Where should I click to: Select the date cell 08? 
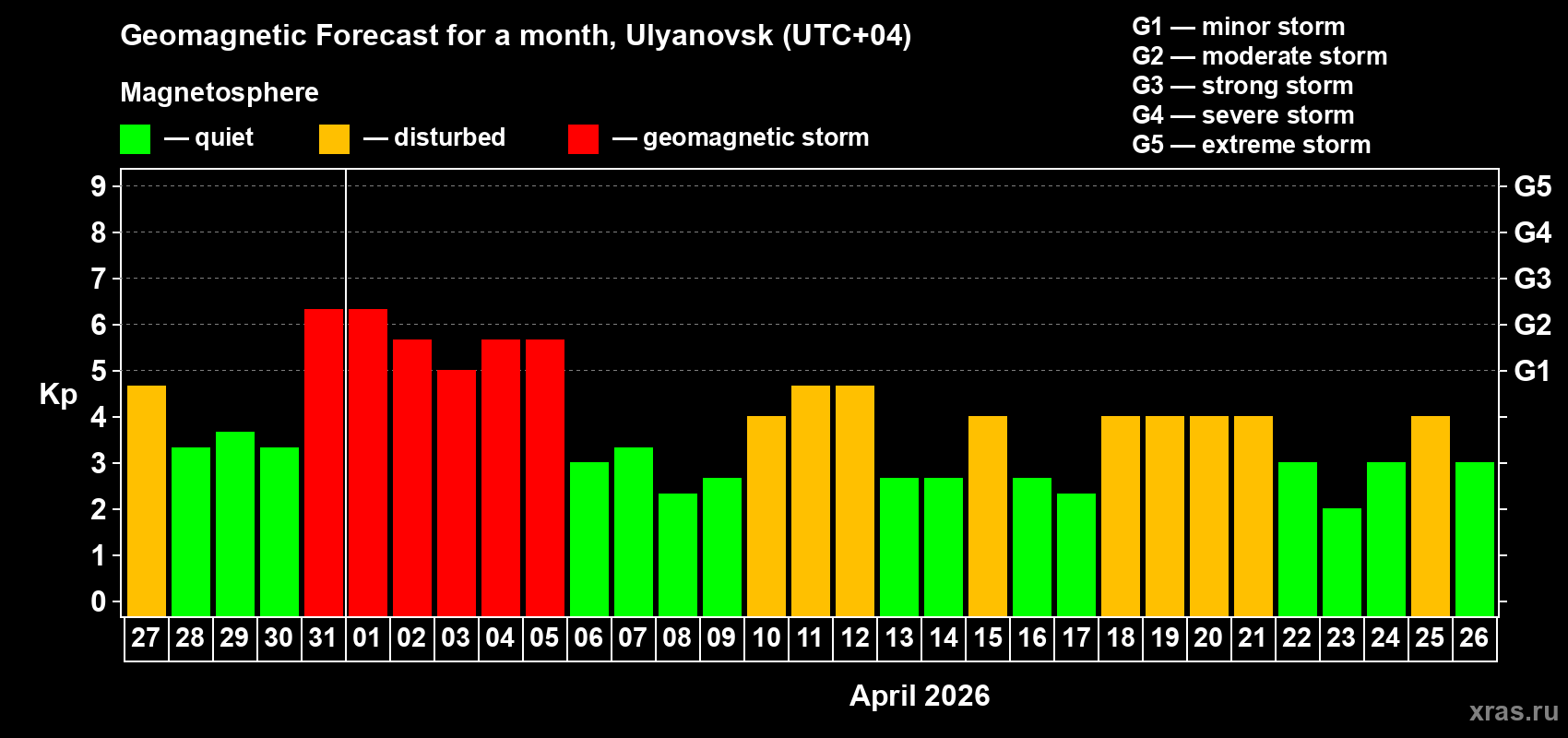coord(677,638)
